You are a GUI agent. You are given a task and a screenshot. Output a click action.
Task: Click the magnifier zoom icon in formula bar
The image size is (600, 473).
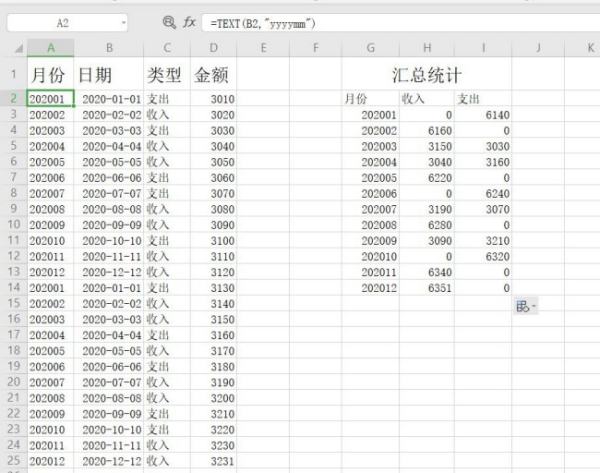pos(168,21)
